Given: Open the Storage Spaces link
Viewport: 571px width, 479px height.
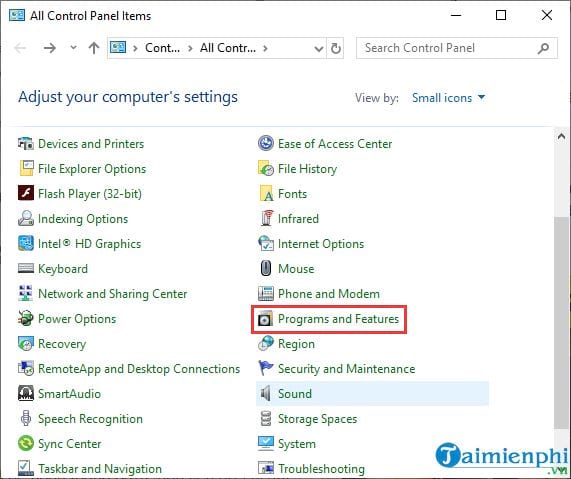Looking at the screenshot, I should point(317,419).
